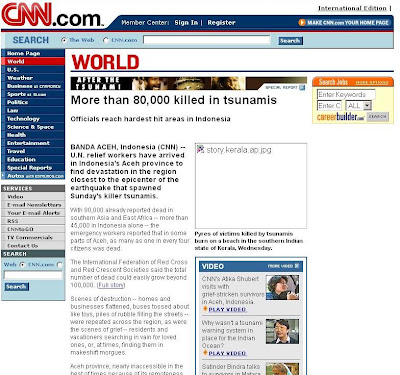Select Web radio in sidebar search
Image resolution: width=400 pixels, height=375 pixels.
22,265
